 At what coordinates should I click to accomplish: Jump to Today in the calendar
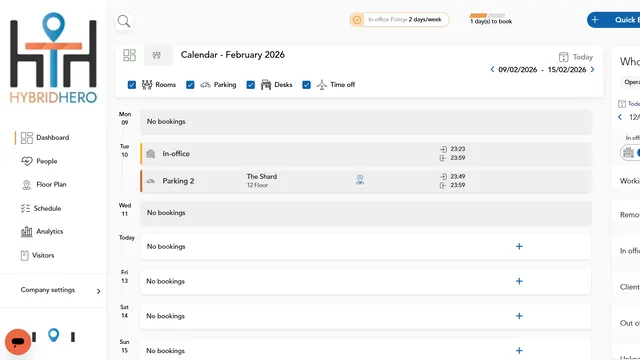pos(576,57)
